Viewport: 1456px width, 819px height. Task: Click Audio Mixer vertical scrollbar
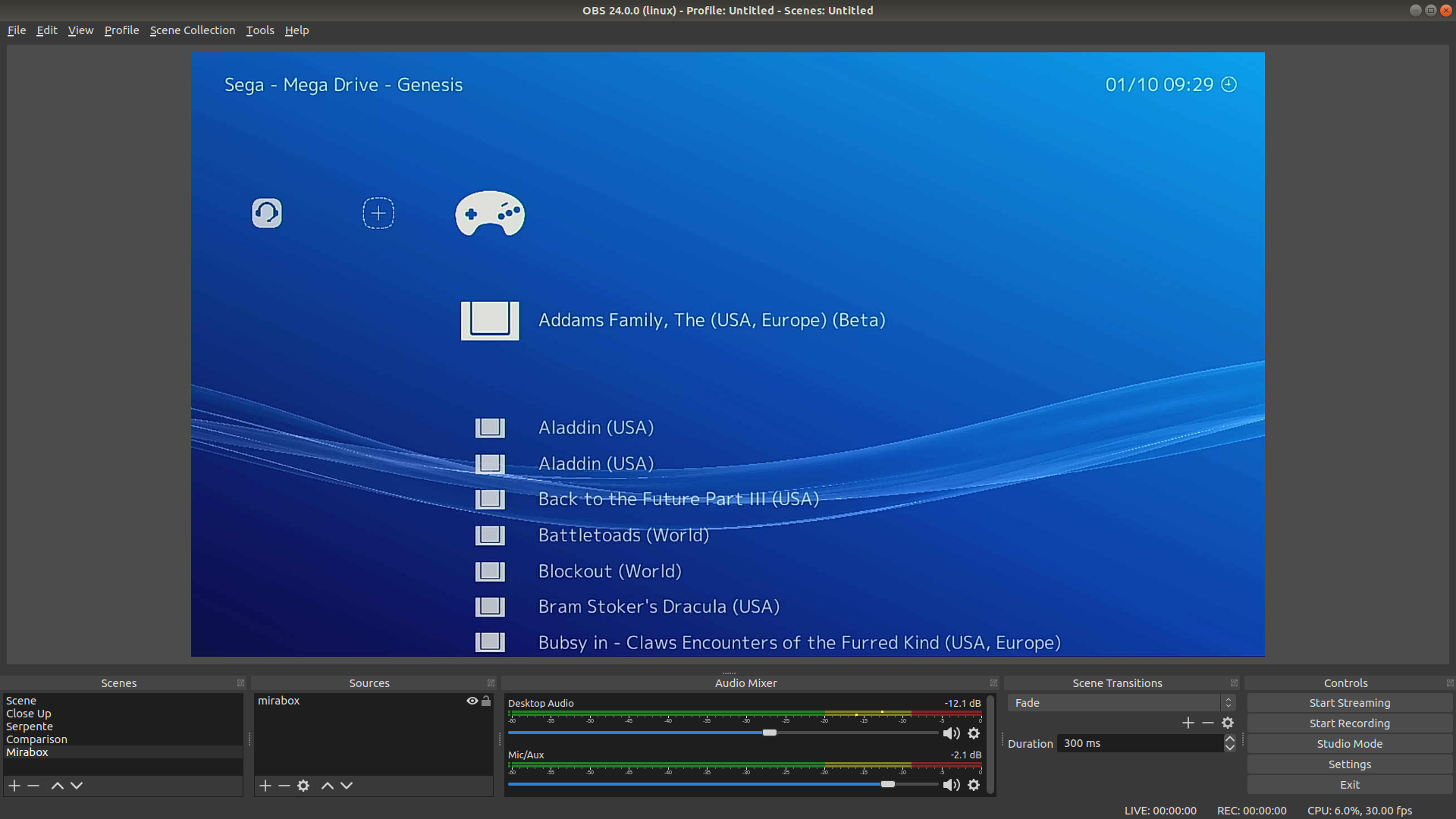[990, 744]
